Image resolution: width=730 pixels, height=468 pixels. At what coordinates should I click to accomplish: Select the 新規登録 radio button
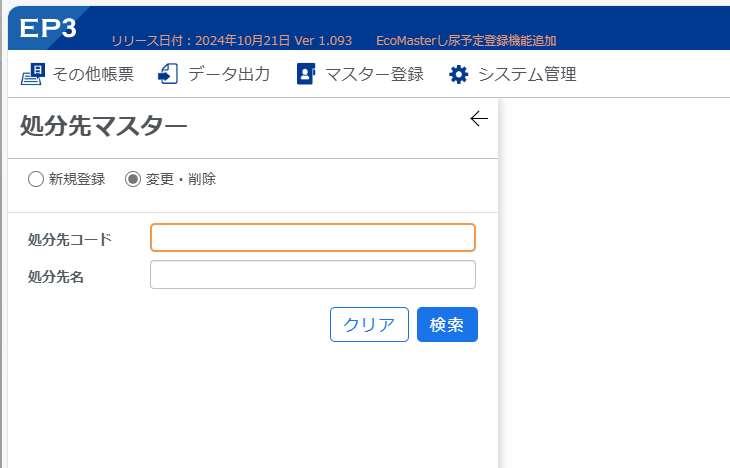click(x=36, y=179)
